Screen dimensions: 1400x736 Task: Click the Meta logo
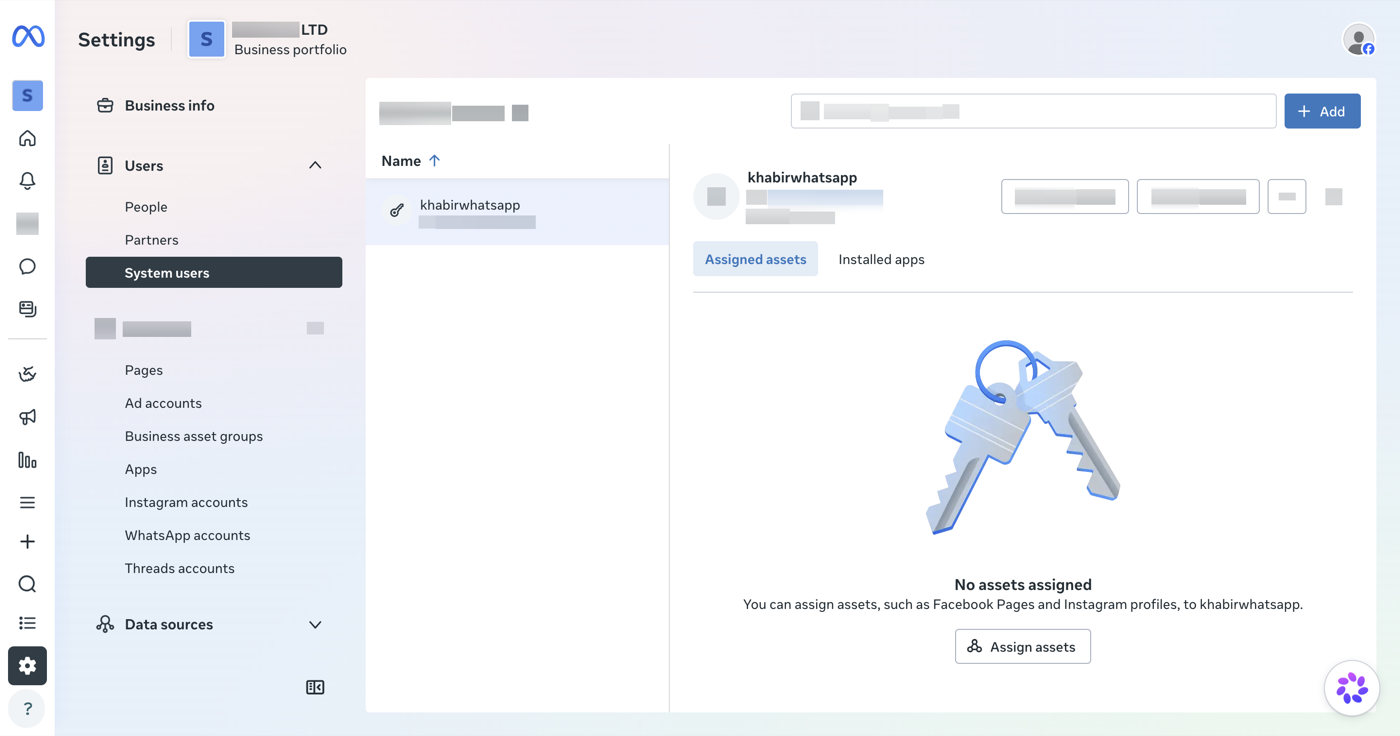click(x=28, y=37)
